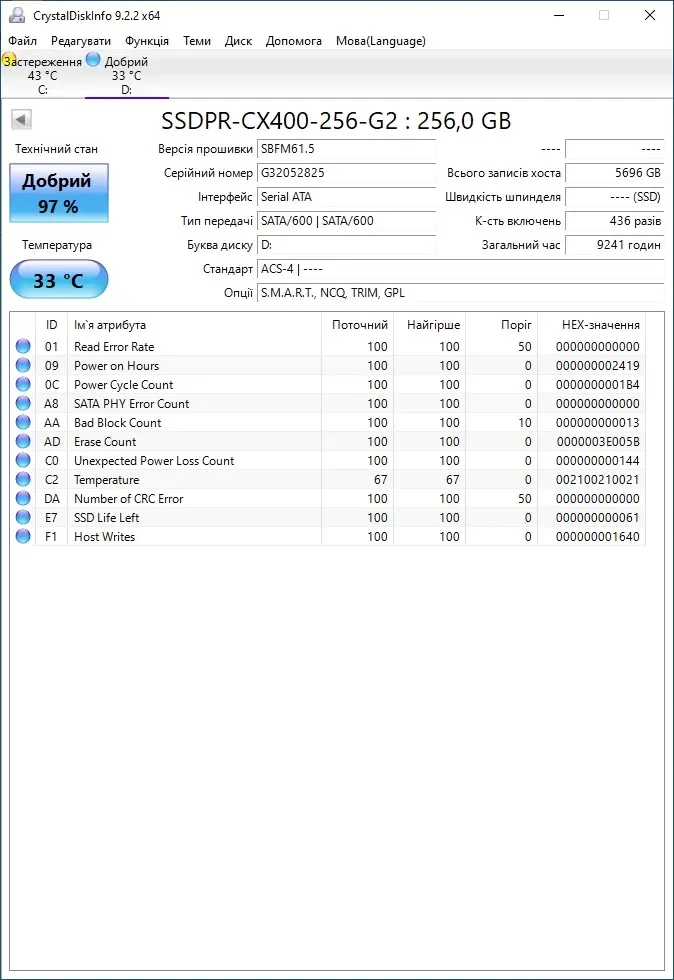Click the Поточний column header

coord(358,325)
